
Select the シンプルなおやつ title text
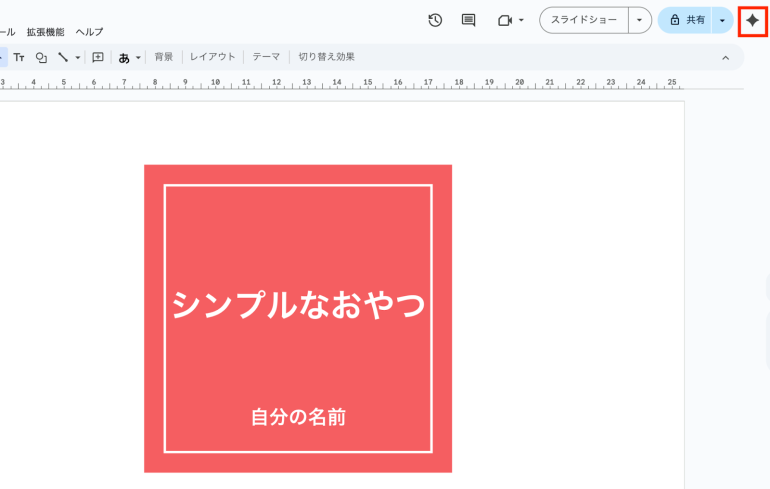click(x=298, y=304)
